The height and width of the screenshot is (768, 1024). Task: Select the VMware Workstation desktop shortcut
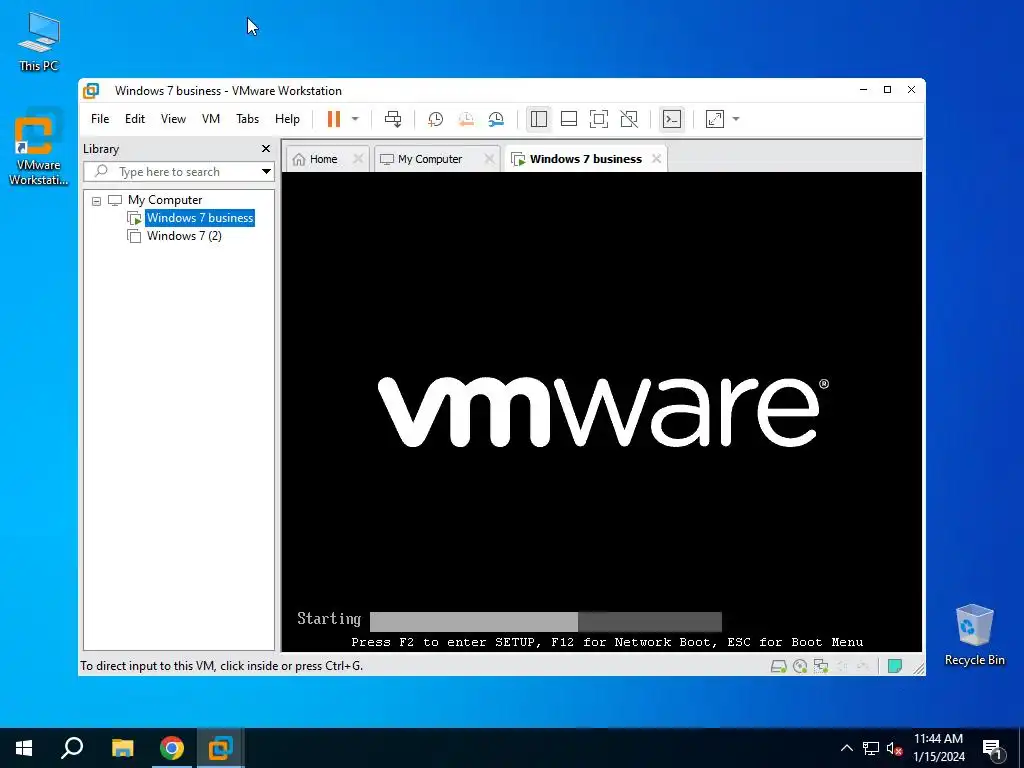pos(39,148)
